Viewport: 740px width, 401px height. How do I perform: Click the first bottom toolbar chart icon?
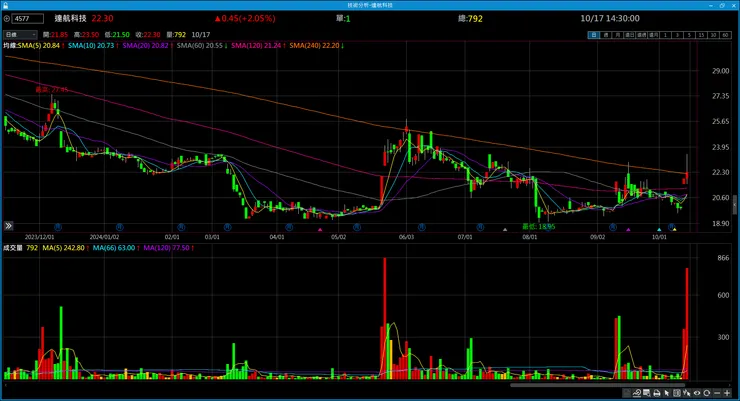[x=626, y=393]
